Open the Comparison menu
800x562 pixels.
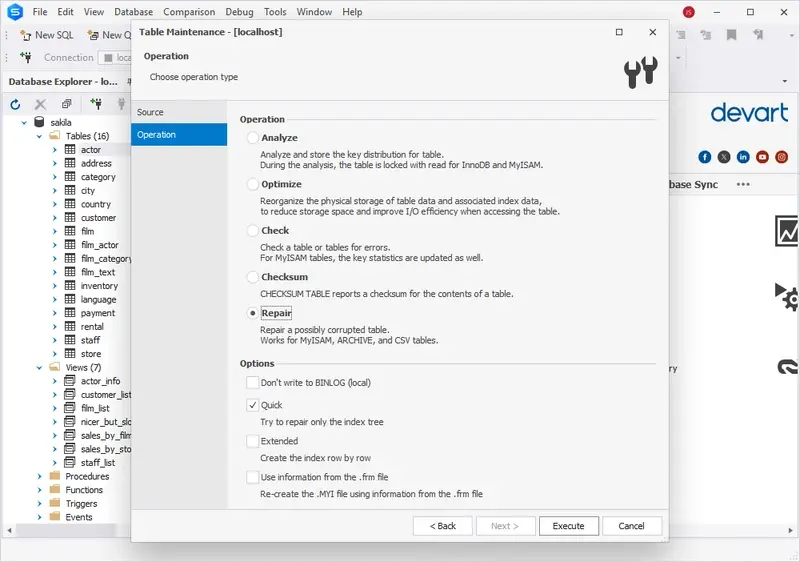tap(189, 12)
